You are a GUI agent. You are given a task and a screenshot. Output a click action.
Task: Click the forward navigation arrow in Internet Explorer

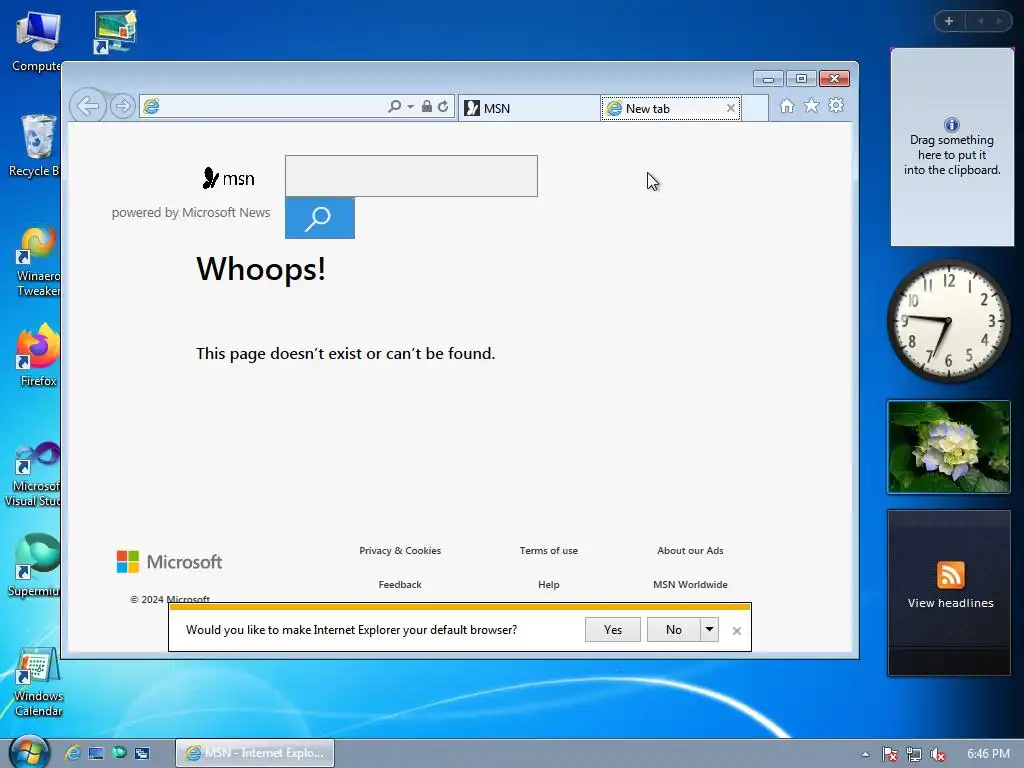pyautogui.click(x=123, y=106)
